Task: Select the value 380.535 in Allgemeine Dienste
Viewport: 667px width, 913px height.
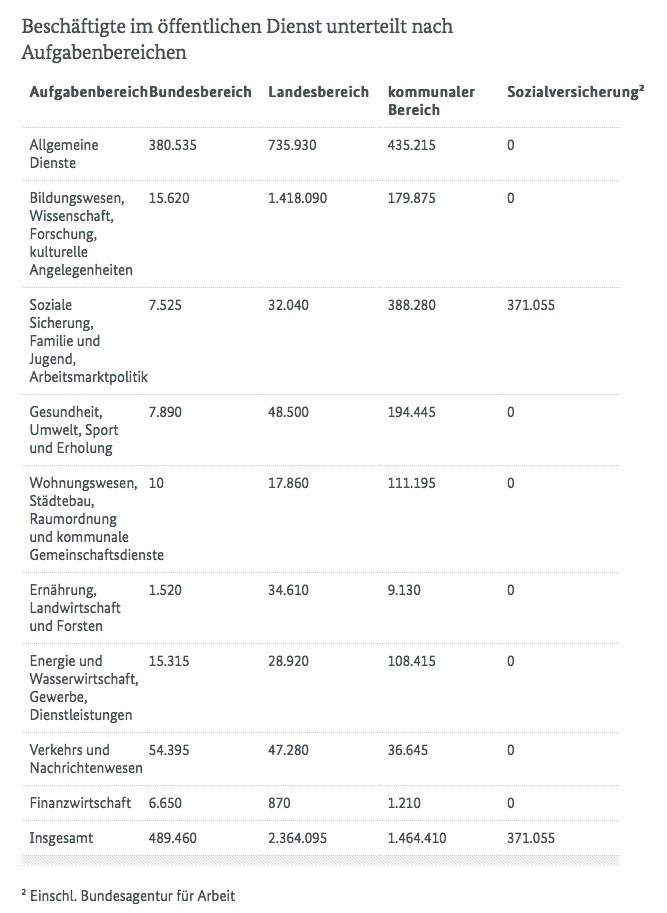Action: coord(172,145)
